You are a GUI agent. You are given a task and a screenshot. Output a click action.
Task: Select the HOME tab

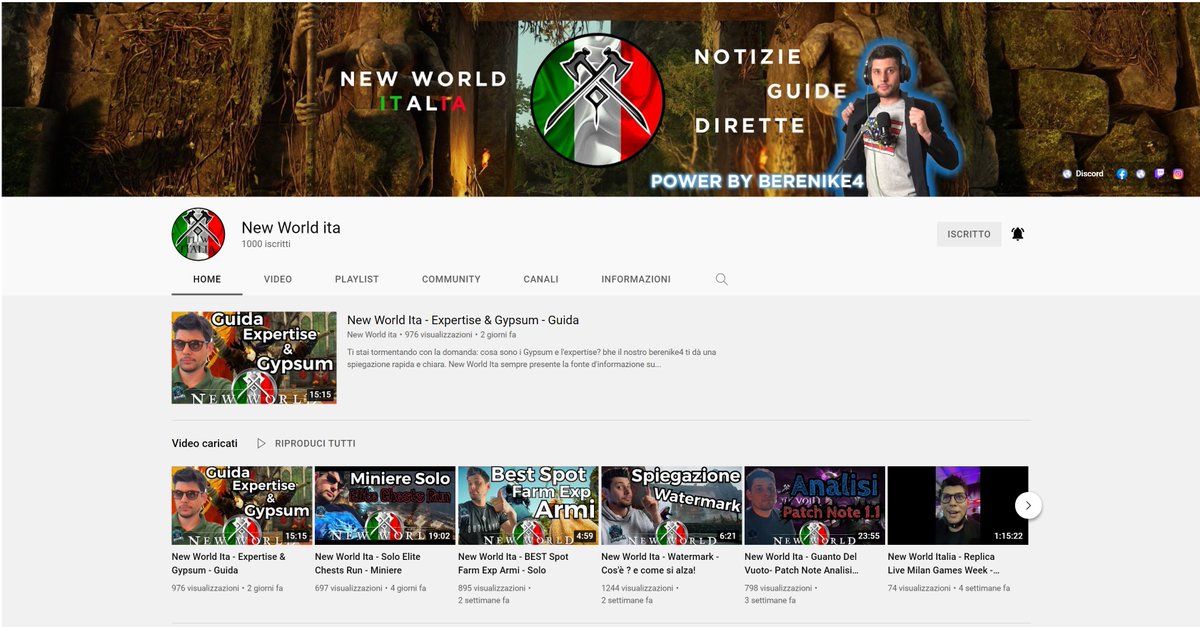point(207,279)
